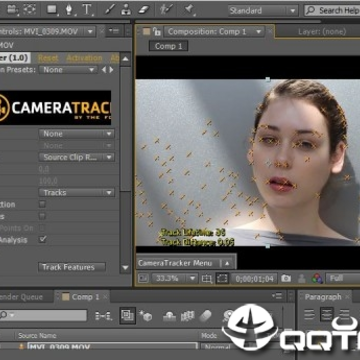Open the Source Clip R... dropdown

(x=77, y=157)
